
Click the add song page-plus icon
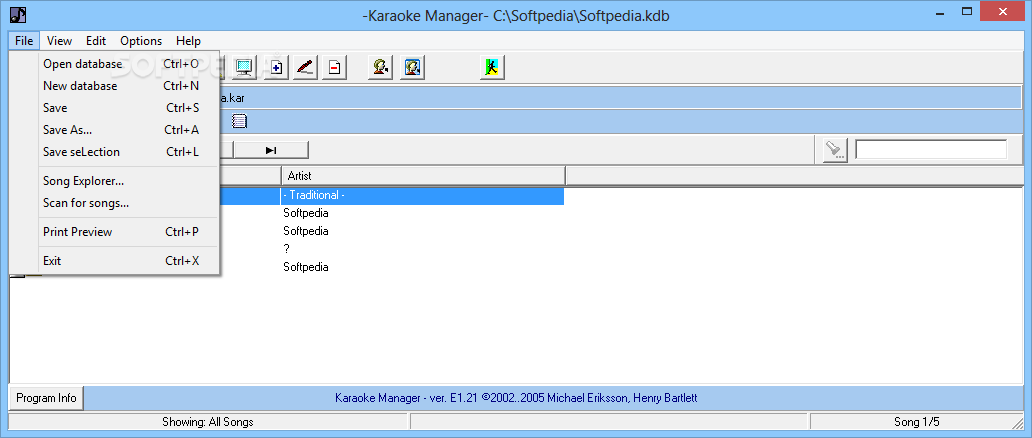276,67
